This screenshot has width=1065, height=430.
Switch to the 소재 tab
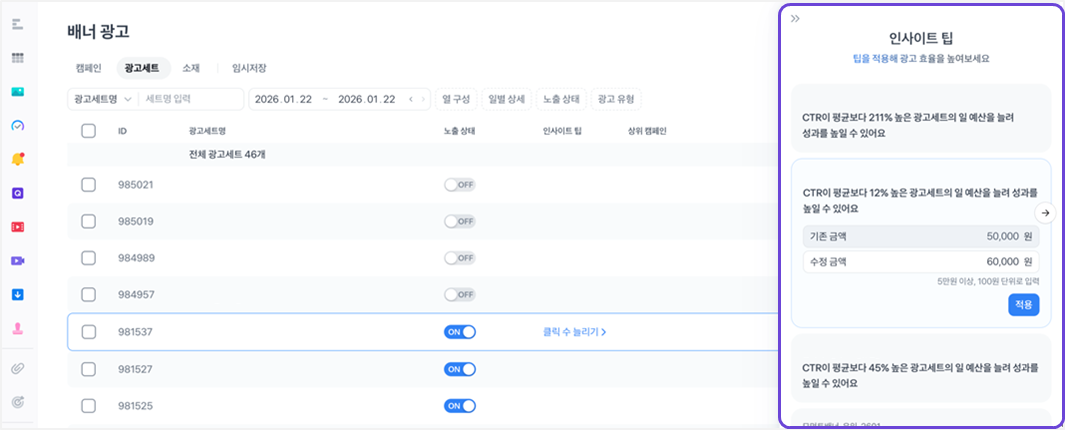[x=191, y=68]
